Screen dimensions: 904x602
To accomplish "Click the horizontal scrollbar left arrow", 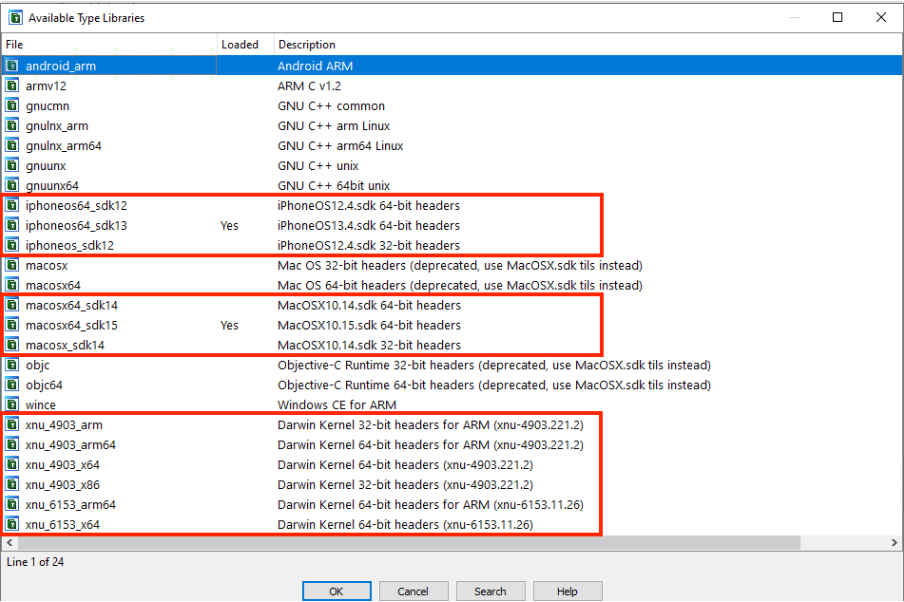I will [9, 543].
